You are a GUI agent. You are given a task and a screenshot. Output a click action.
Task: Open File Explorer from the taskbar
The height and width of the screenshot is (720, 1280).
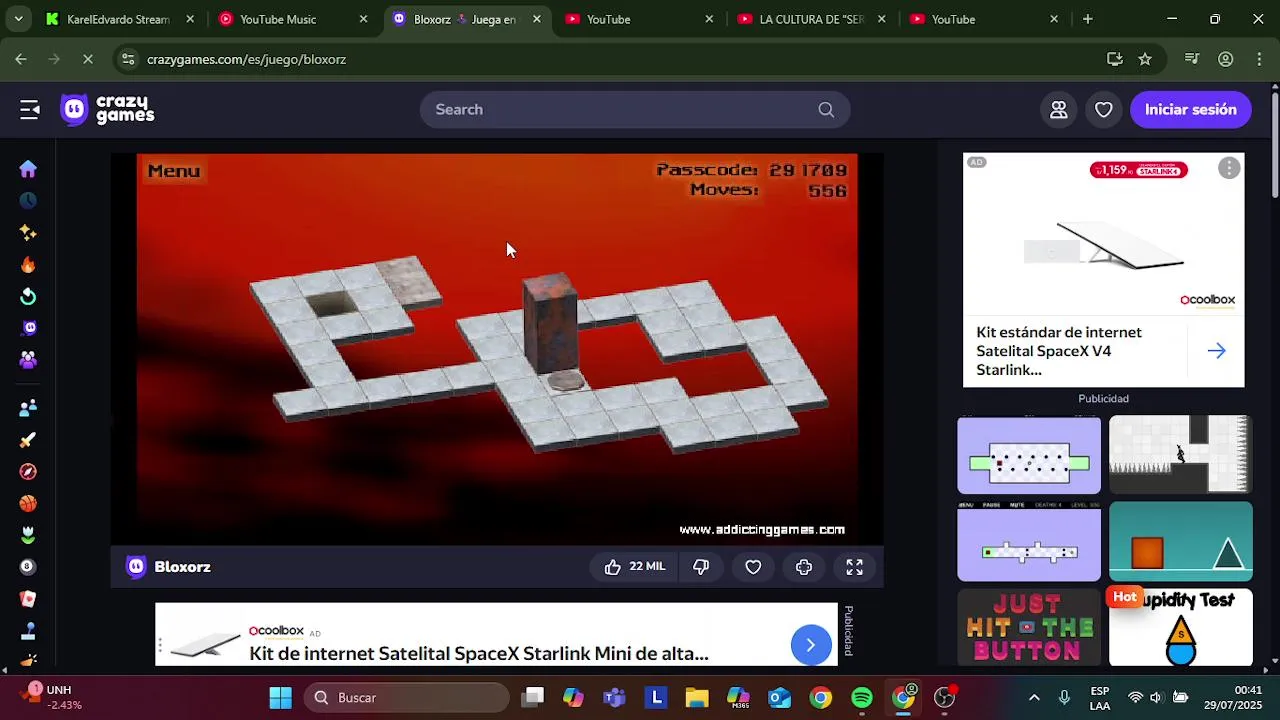(x=697, y=698)
